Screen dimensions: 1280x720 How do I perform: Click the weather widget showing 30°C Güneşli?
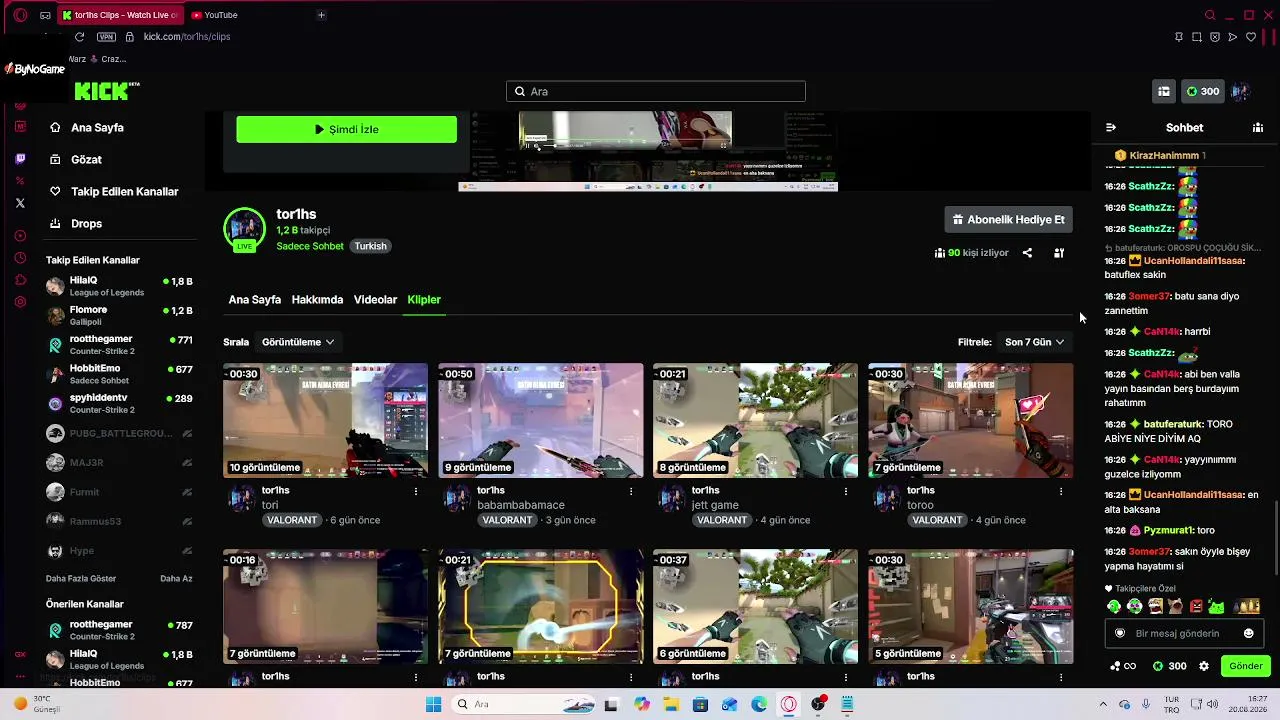pyautogui.click(x=40, y=704)
